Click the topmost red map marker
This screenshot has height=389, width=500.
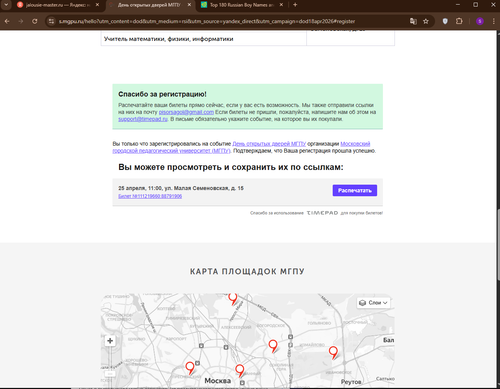[x=233, y=298]
